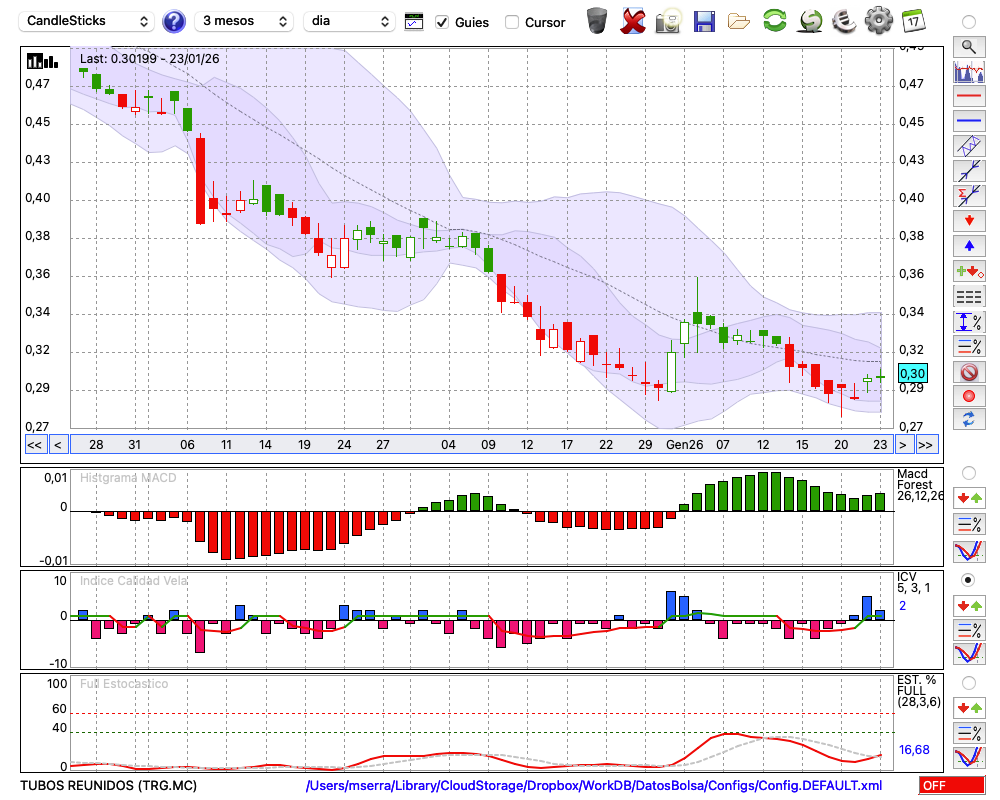1000x800 pixels.
Task: Click the green plus red arrow tool
Action: tap(969, 271)
